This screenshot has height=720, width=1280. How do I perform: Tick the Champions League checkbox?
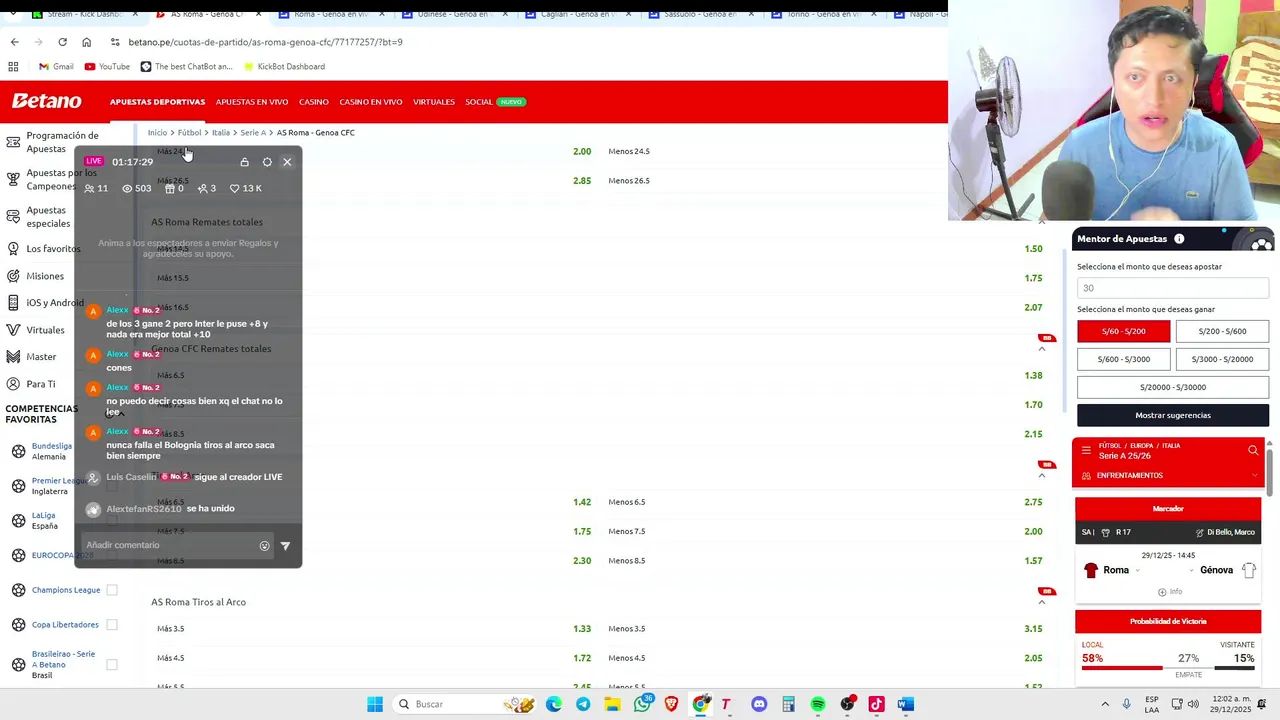click(x=112, y=590)
